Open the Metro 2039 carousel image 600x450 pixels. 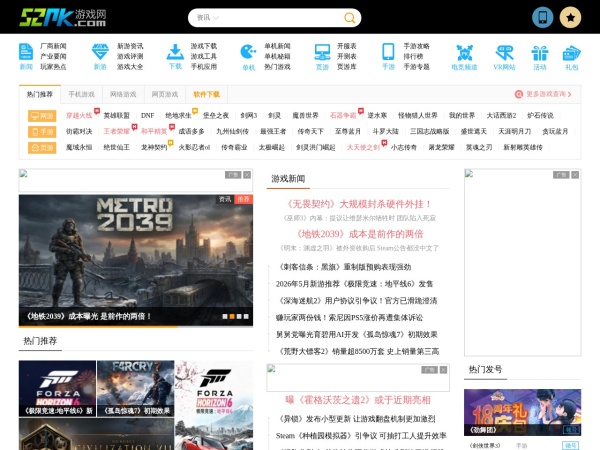136,260
